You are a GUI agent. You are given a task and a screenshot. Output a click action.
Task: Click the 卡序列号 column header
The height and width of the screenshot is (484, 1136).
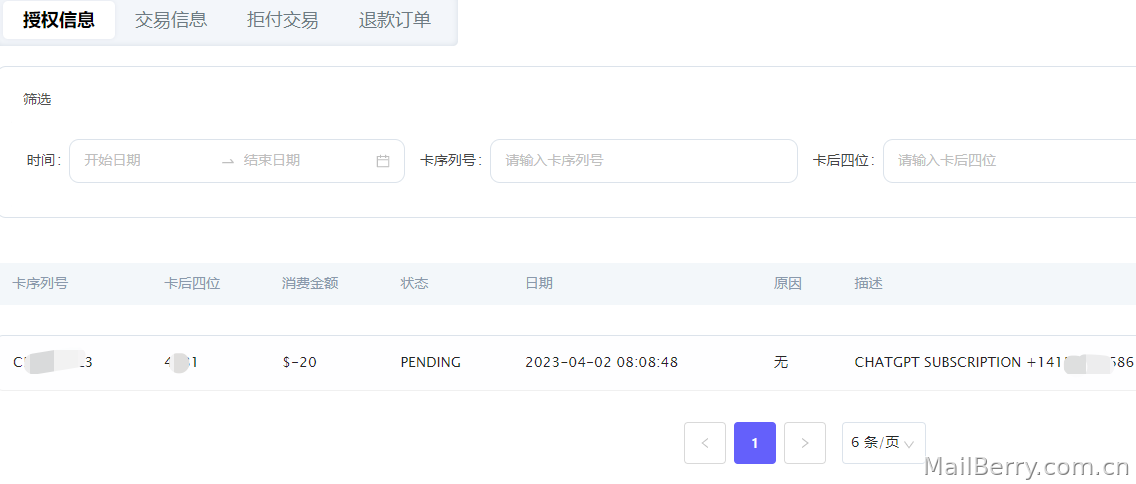pyautogui.click(x=40, y=283)
